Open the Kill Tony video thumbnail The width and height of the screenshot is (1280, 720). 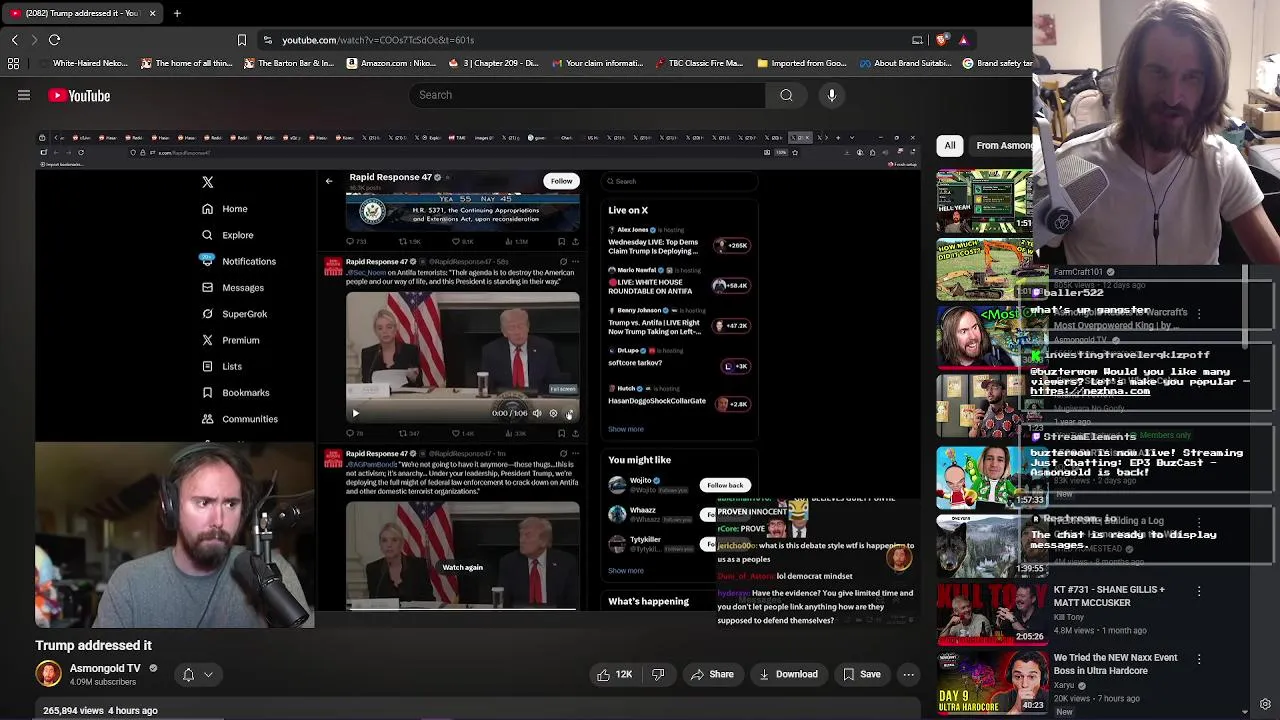pos(991,612)
